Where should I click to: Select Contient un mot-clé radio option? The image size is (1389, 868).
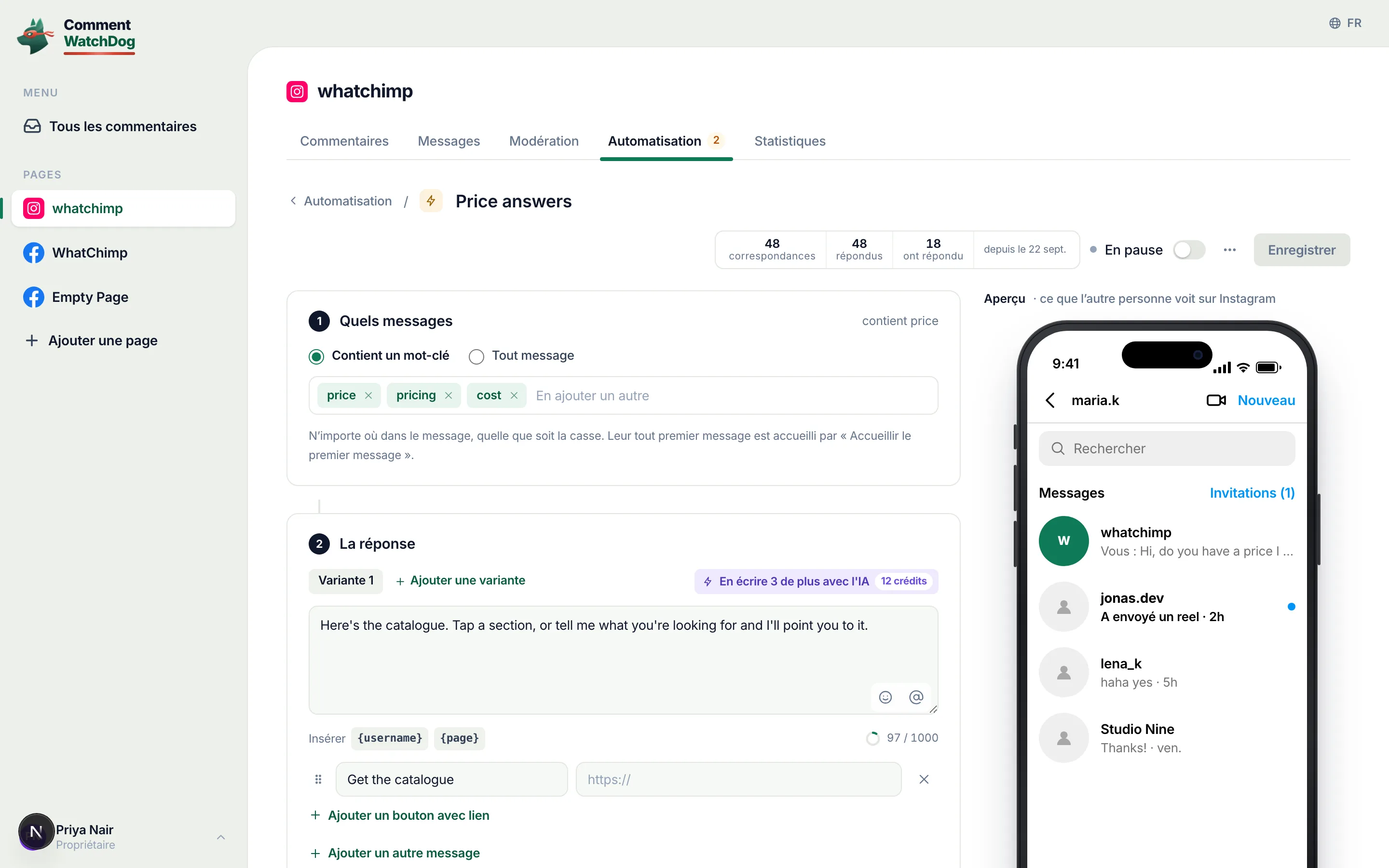pos(316,356)
